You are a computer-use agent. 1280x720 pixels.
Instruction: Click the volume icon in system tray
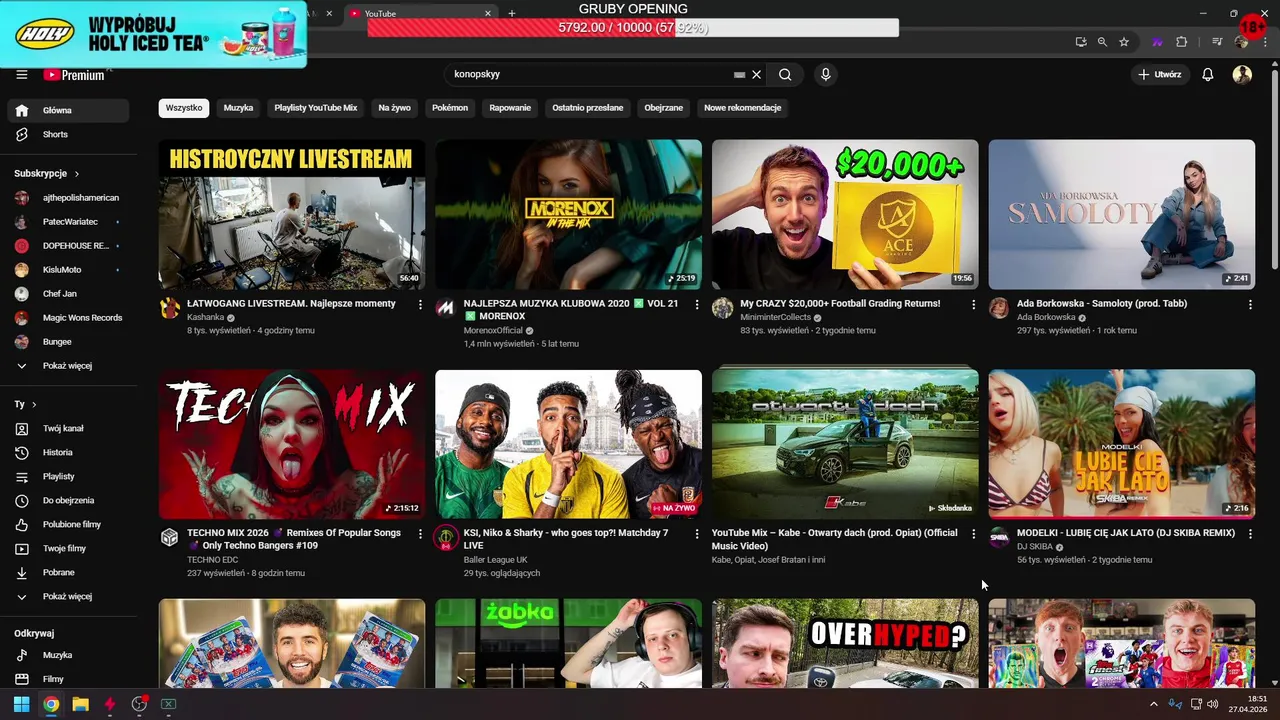(x=1212, y=704)
